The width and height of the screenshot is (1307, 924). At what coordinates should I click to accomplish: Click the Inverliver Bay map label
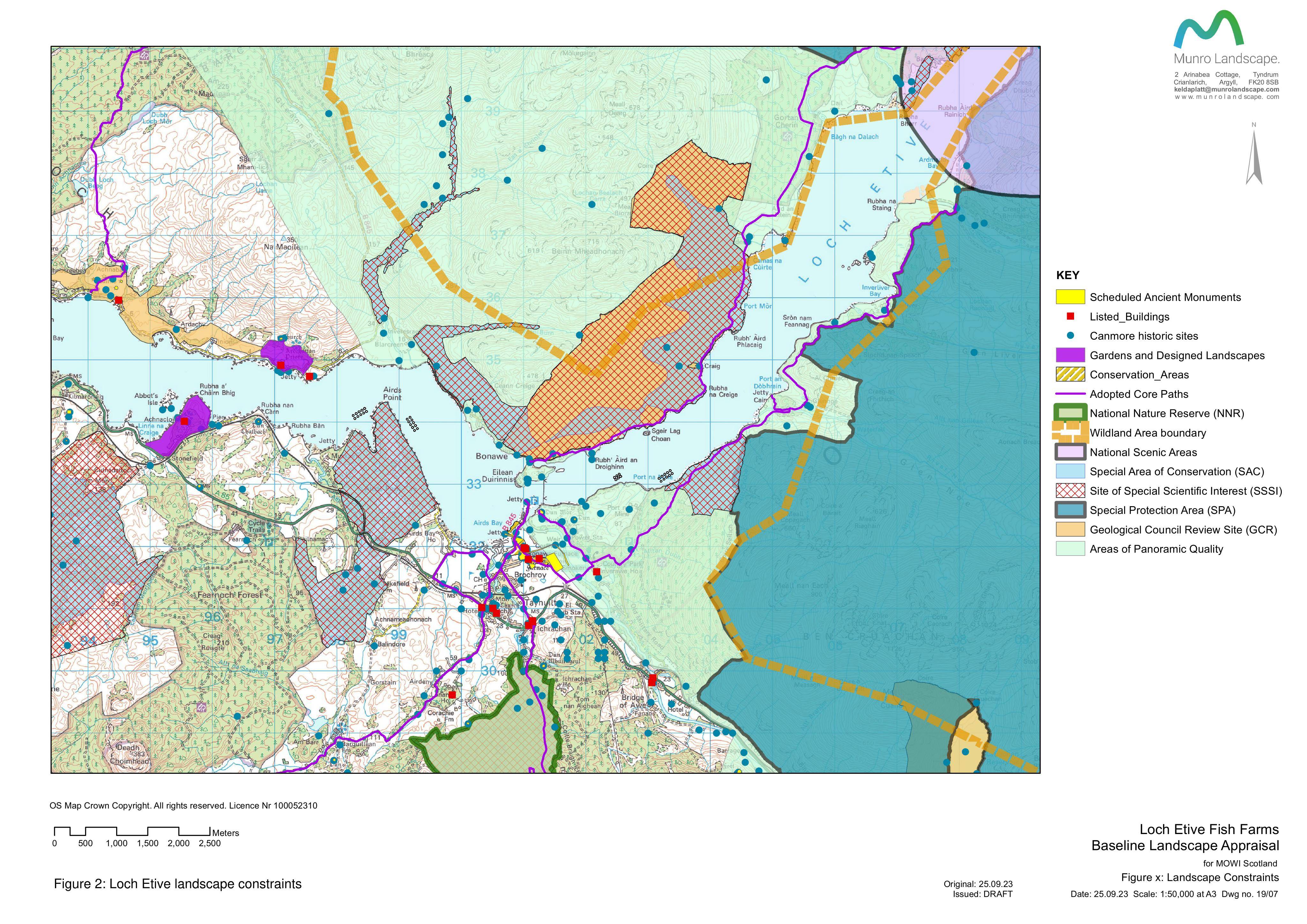(876, 291)
